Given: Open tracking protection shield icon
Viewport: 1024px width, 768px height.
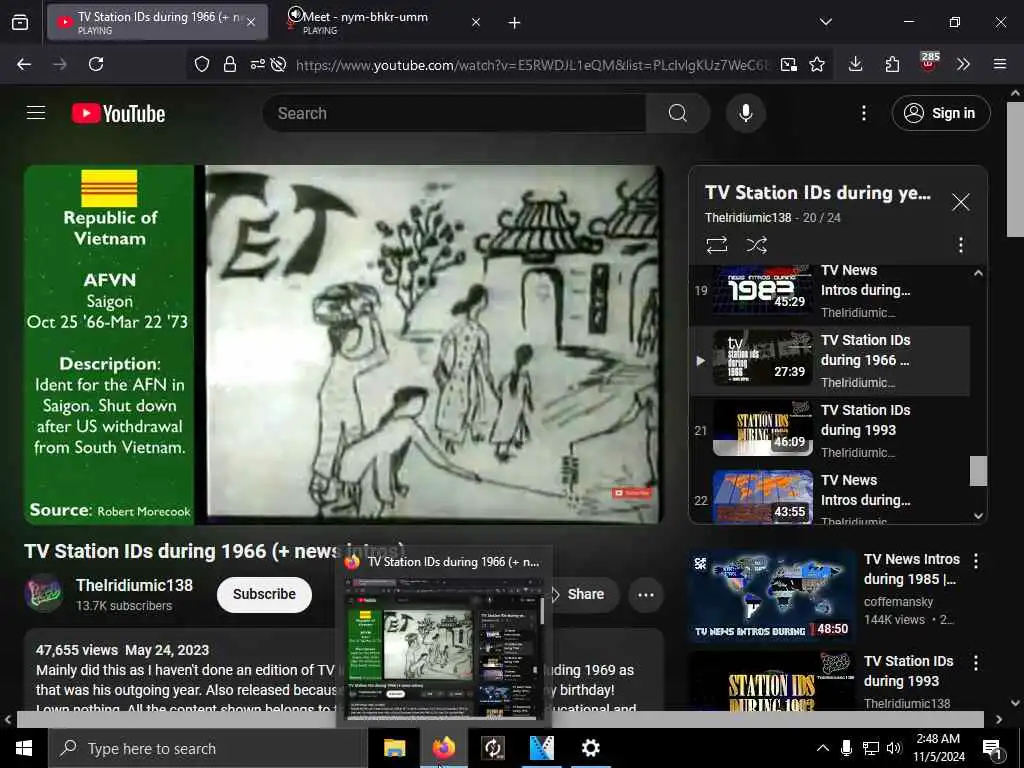Looking at the screenshot, I should pos(202,64).
